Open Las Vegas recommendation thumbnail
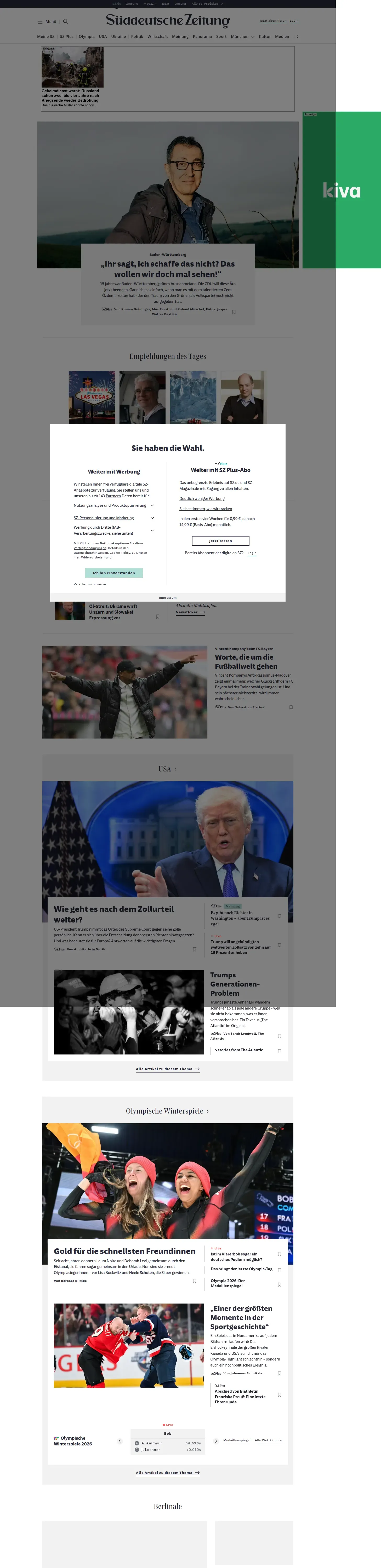This screenshot has width=381, height=1568. [92, 397]
